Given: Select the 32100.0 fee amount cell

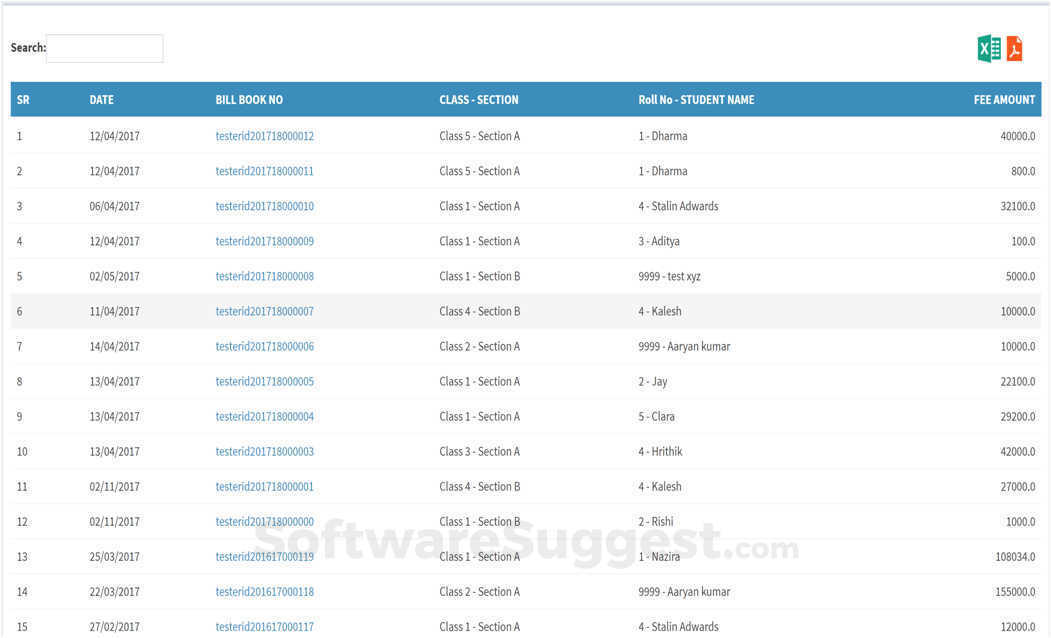Looking at the screenshot, I should coord(1017,206).
